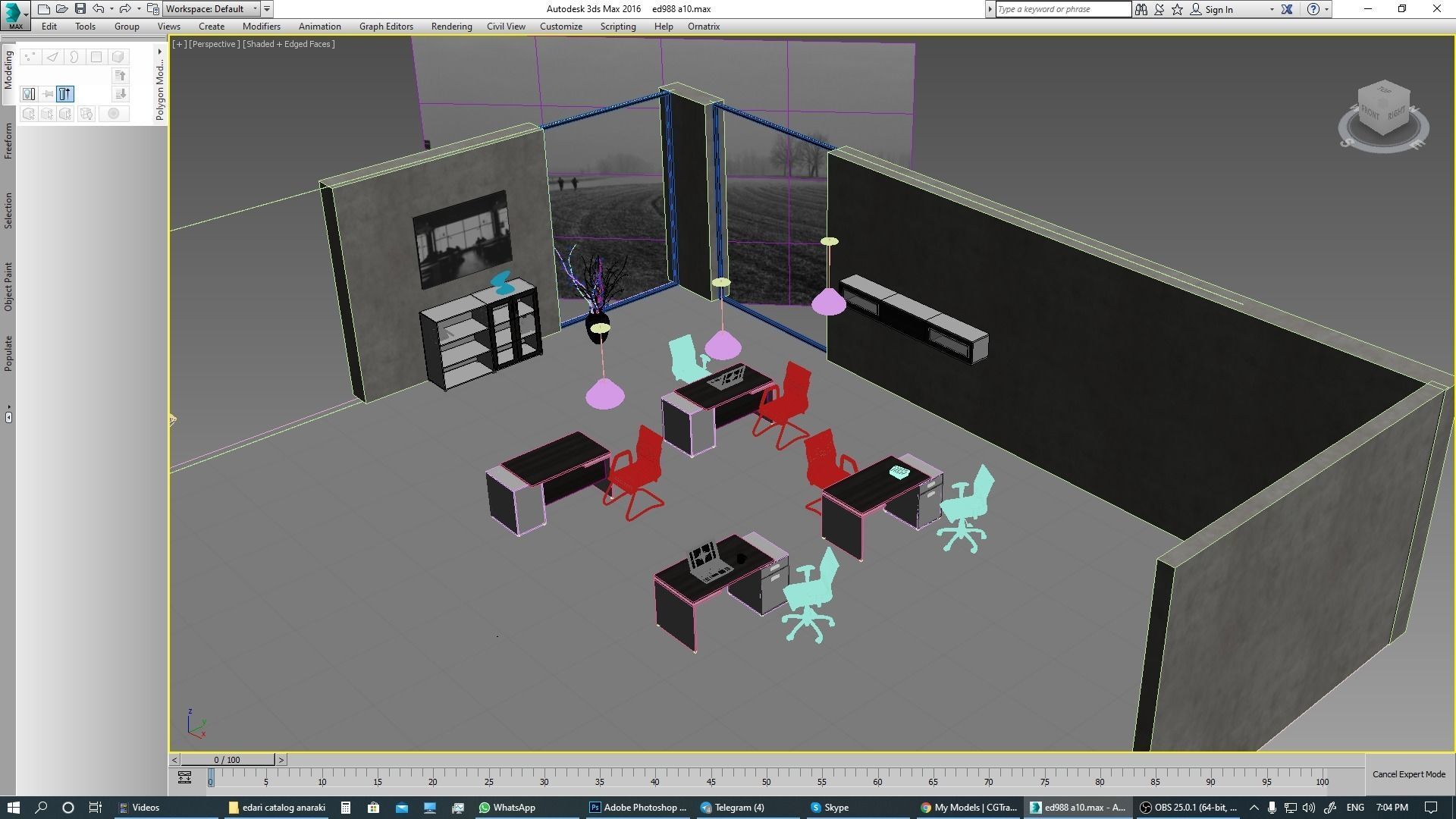Click the ribbon wireframe cube with lightbulb icon
This screenshot has width=1456, height=819.
[86, 114]
